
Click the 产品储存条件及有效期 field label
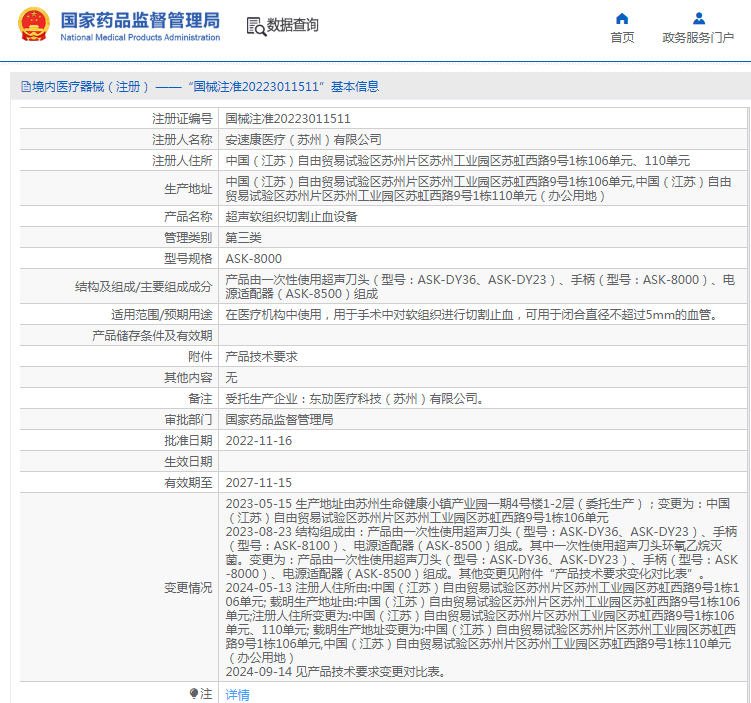(x=152, y=336)
